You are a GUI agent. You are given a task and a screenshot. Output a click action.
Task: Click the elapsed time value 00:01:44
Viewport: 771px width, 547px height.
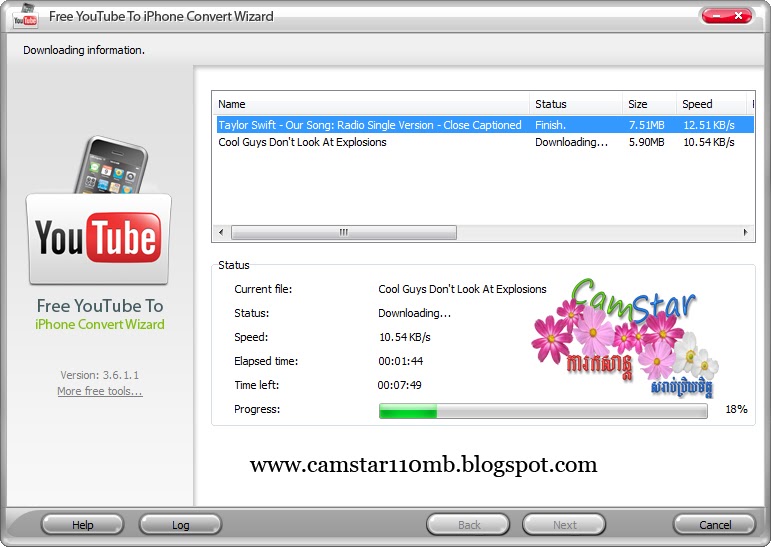pos(400,361)
